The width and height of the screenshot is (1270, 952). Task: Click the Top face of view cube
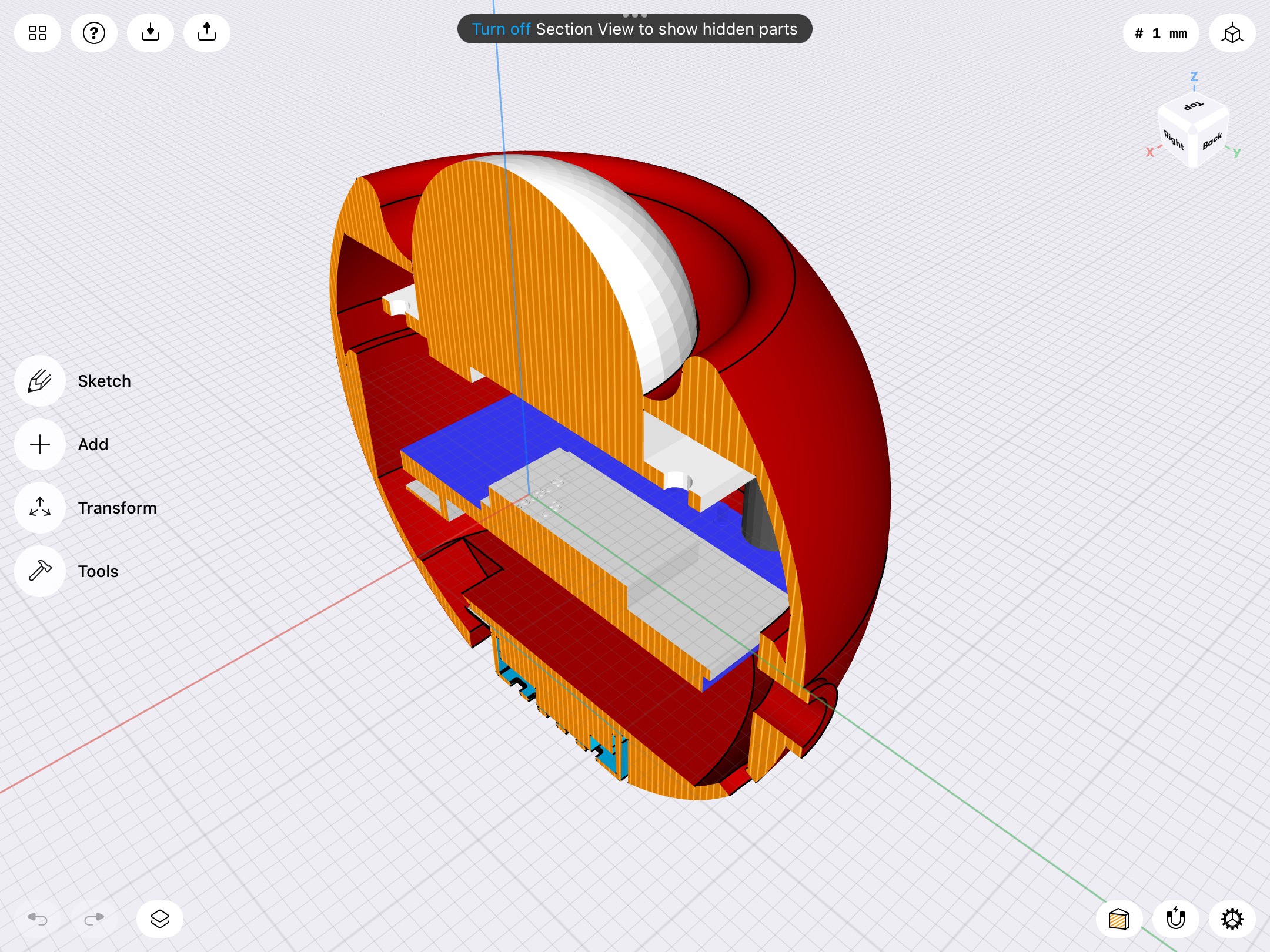pos(1194,106)
